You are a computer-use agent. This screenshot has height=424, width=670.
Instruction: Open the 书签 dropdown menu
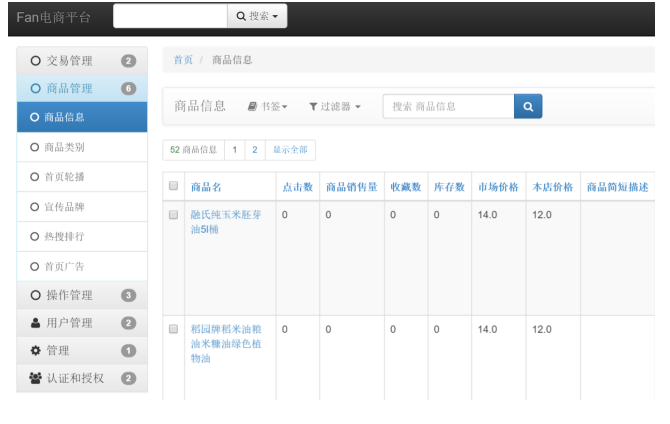click(x=267, y=106)
